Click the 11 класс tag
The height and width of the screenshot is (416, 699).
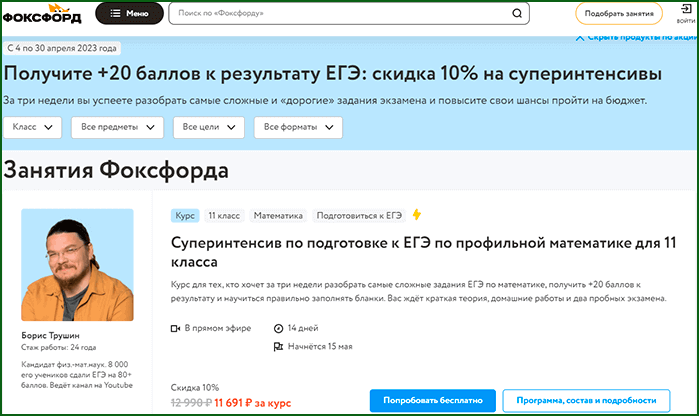[x=224, y=215]
